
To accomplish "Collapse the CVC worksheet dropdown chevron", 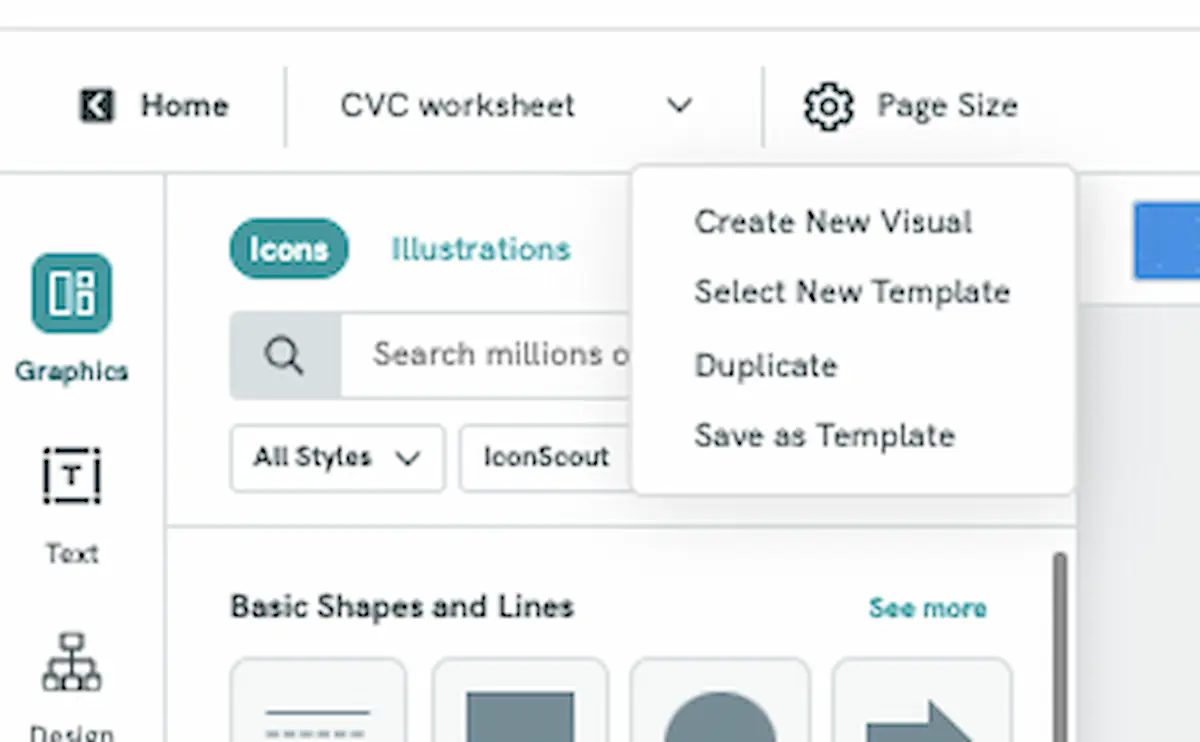I will (x=680, y=105).
